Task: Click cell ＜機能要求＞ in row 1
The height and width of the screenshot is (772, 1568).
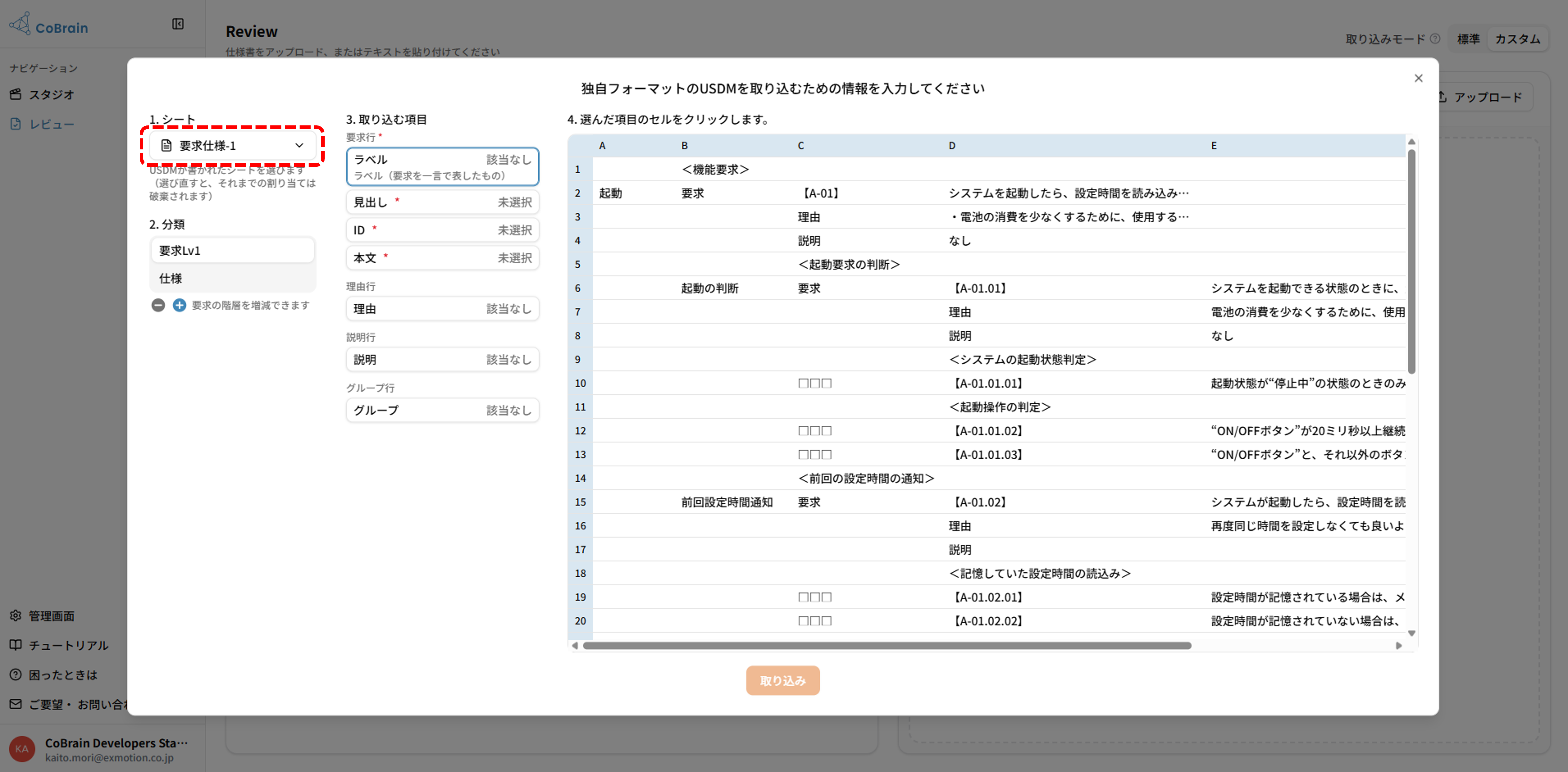Action: [733, 169]
